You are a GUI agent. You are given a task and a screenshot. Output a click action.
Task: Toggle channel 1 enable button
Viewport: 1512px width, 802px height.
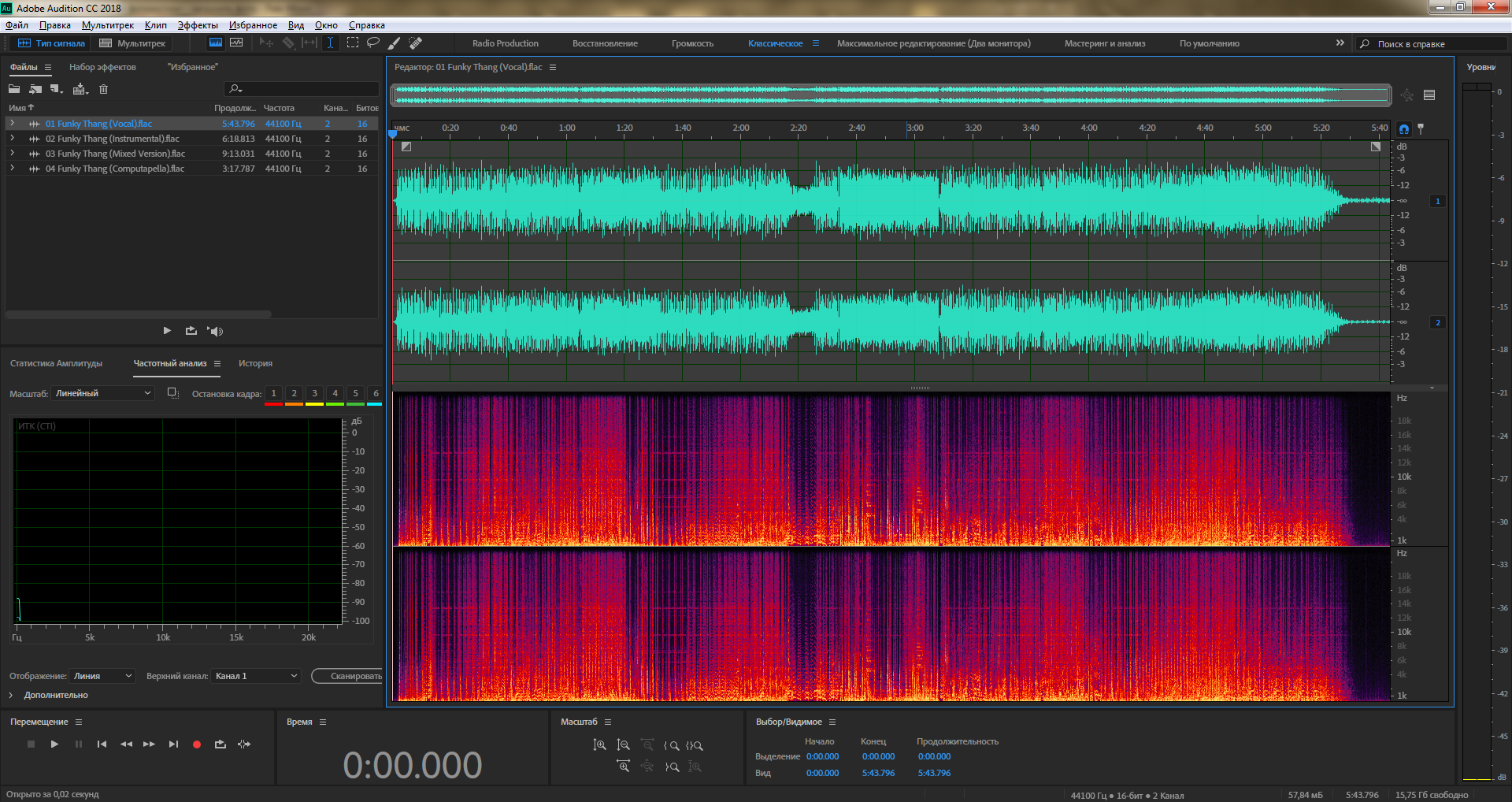pyautogui.click(x=1438, y=202)
